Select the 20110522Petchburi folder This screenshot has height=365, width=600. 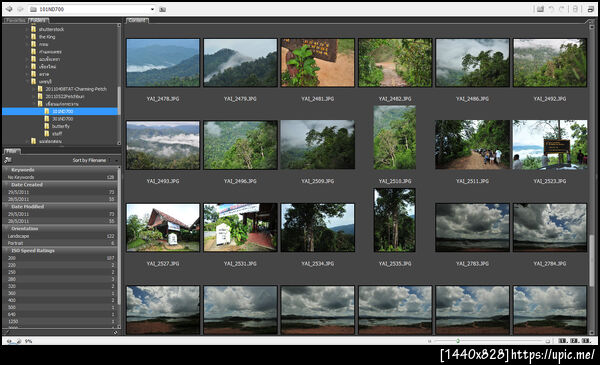pos(65,96)
